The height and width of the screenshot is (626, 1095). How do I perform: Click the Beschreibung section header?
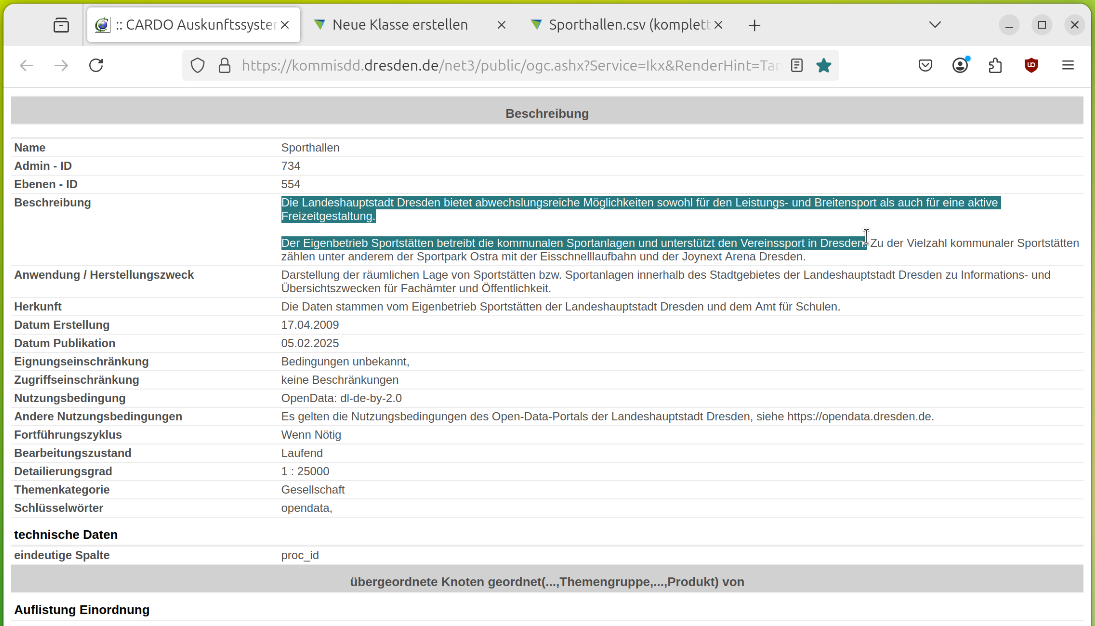coord(547,114)
